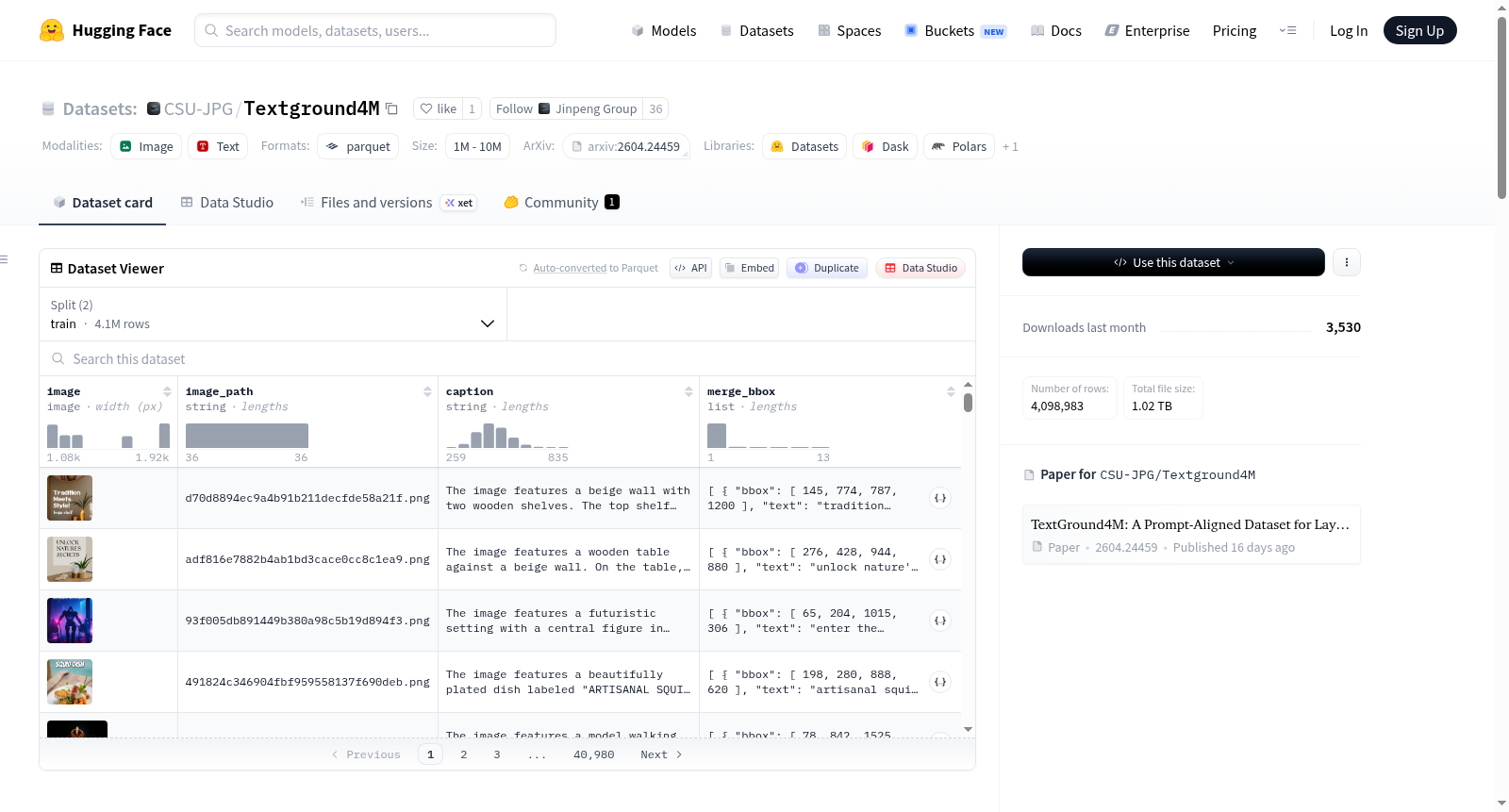Copy dataset name with the copy icon
This screenshot has width=1509, height=812.
(392, 109)
